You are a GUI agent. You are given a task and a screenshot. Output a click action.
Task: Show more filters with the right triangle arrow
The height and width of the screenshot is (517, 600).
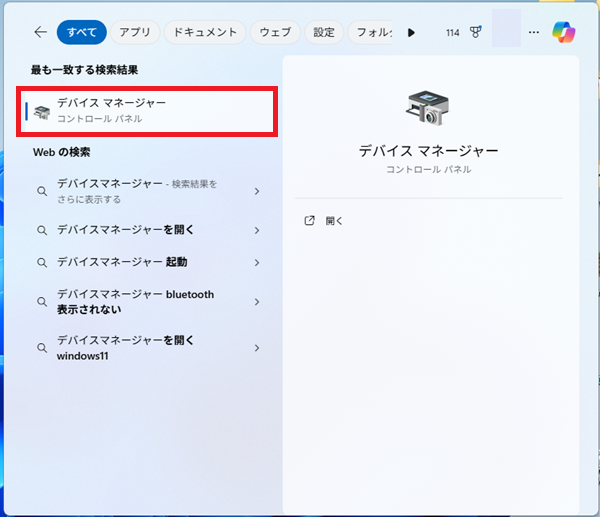pyautogui.click(x=411, y=33)
